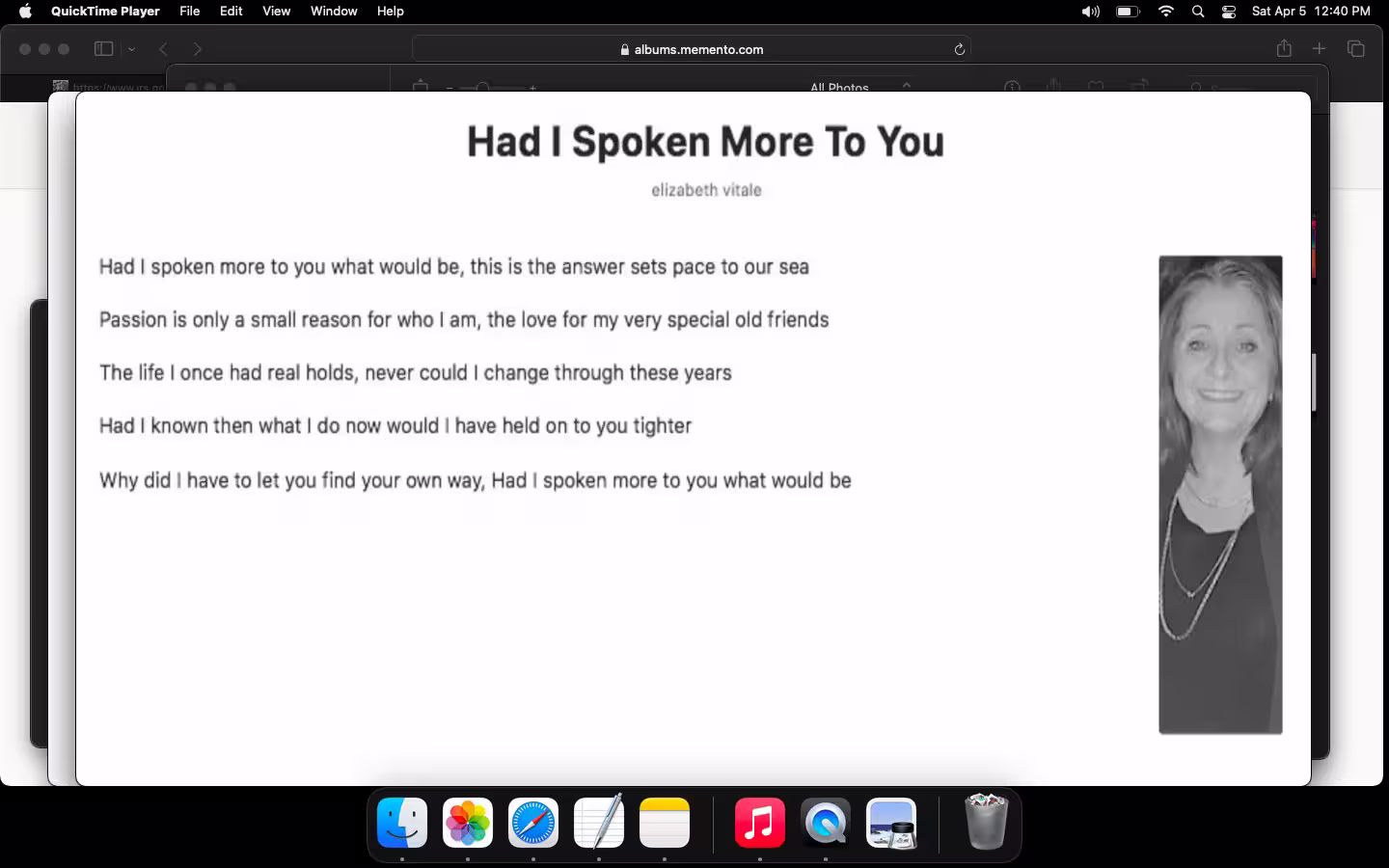Click the Safari share icon

[x=1284, y=48]
